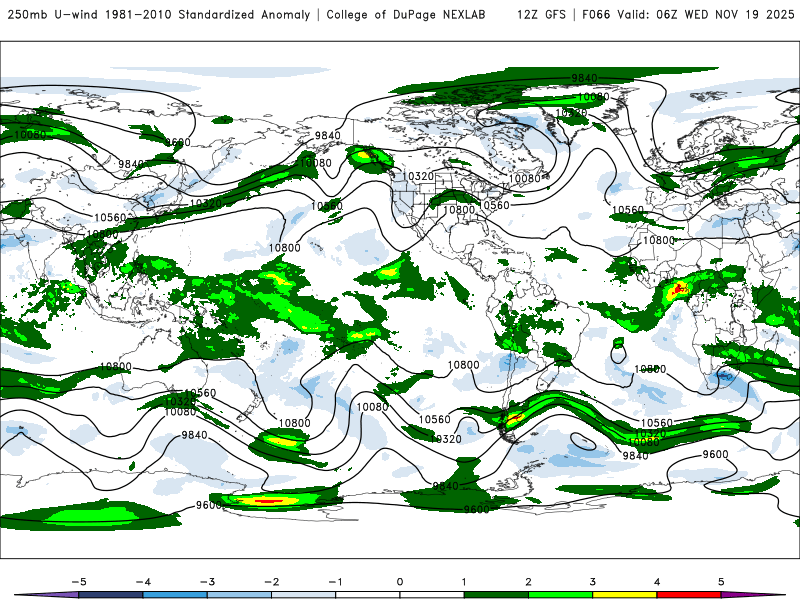Click the '-5' tick label on the color bar
The image size is (800, 600).
click(x=79, y=582)
